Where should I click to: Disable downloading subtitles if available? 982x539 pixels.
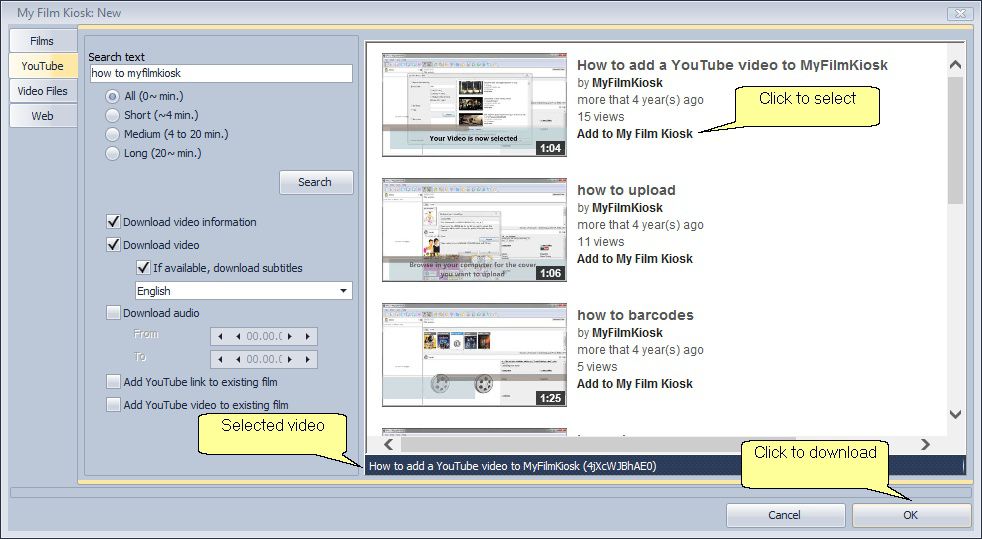143,268
